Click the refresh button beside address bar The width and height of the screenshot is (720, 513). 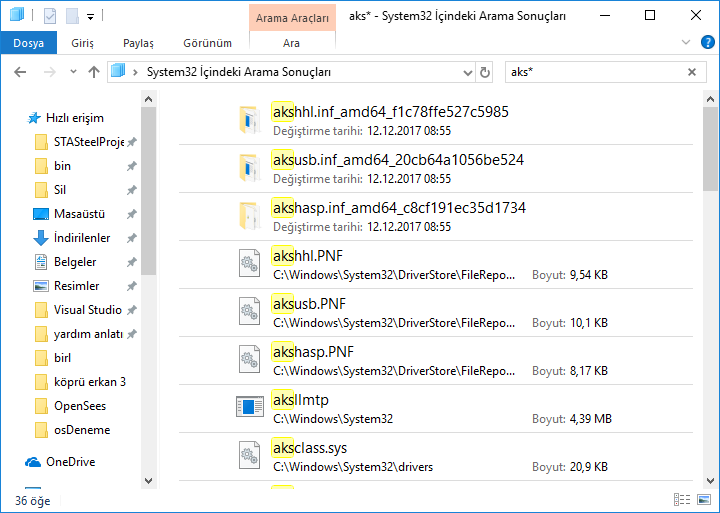[x=485, y=72]
